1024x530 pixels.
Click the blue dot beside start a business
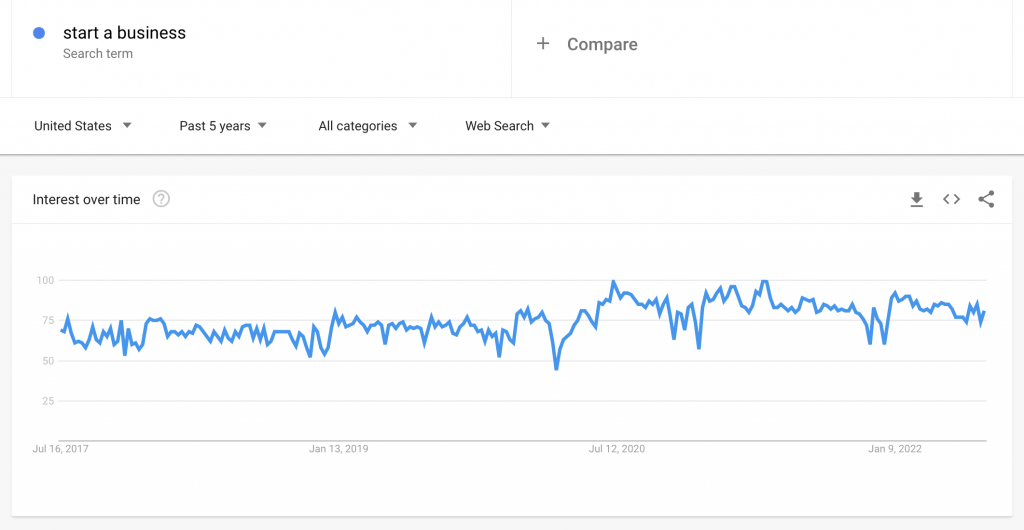coord(39,33)
